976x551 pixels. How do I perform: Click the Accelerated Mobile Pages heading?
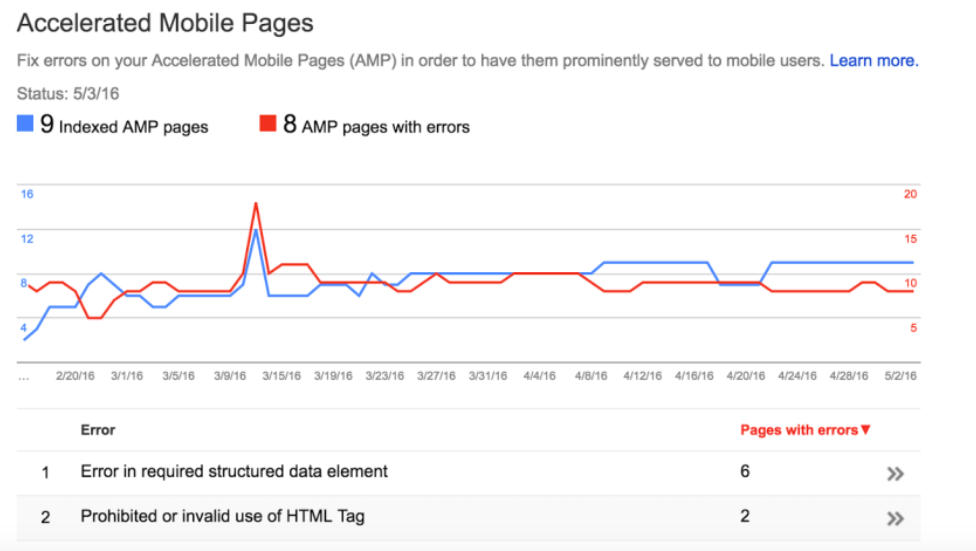click(x=166, y=23)
